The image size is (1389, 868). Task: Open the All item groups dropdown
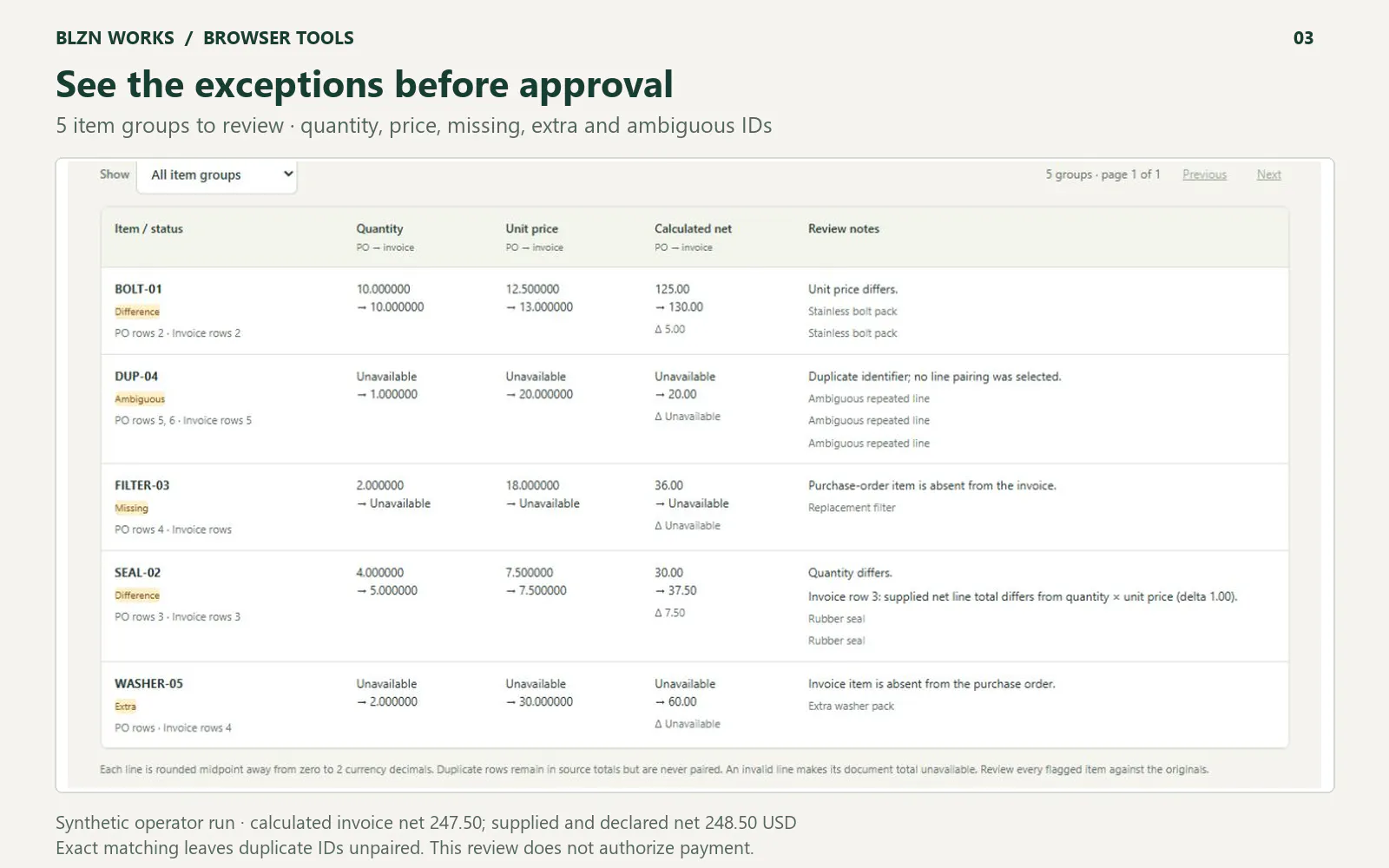pos(217,175)
